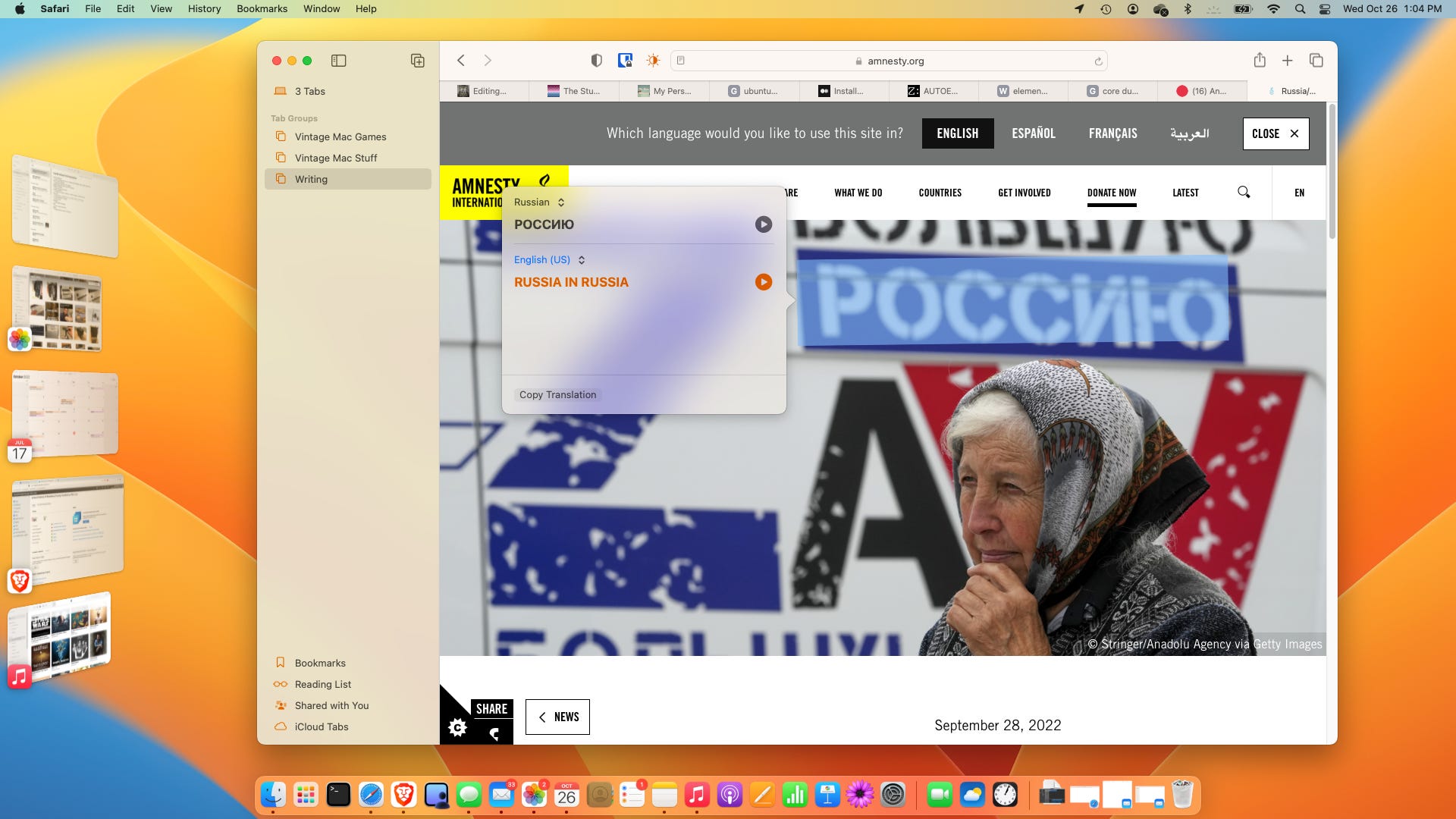This screenshot has height=819, width=1456.
Task: Reload the amnesty.org page
Action: [1097, 61]
